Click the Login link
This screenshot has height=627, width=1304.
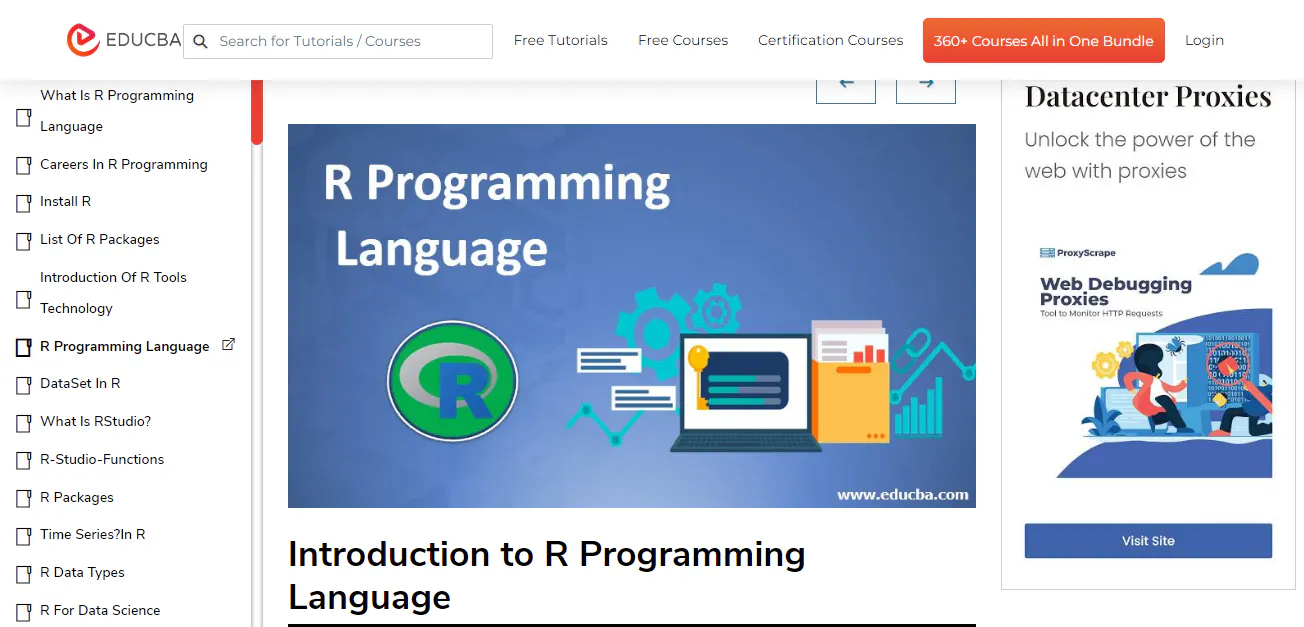point(1204,40)
